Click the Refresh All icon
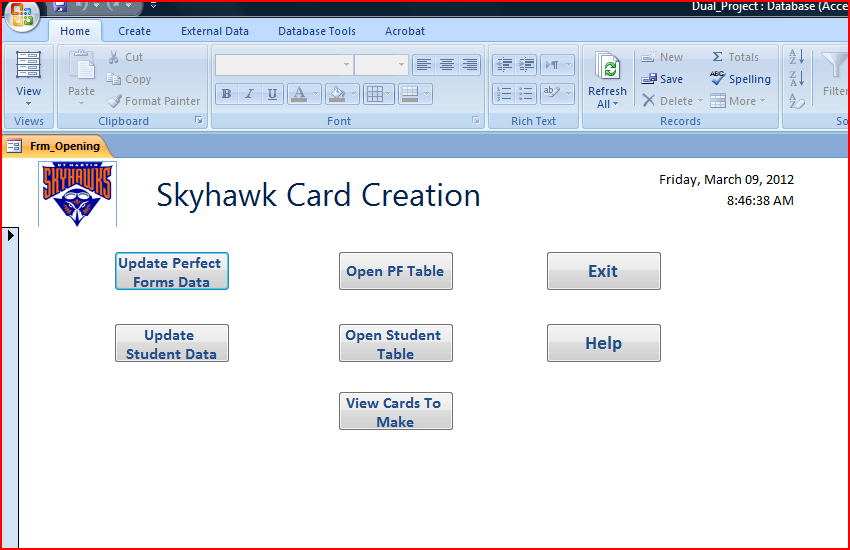This screenshot has height=550, width=850. point(607,68)
